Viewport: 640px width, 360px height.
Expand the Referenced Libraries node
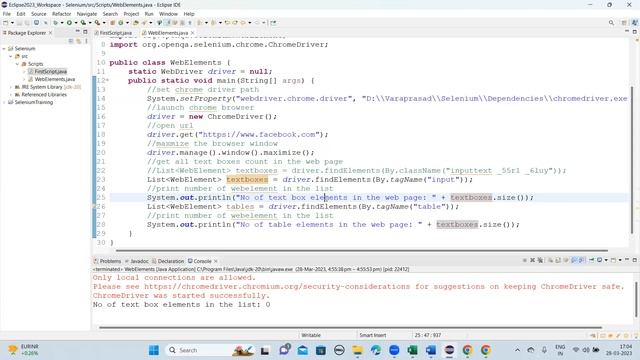click(x=11, y=95)
